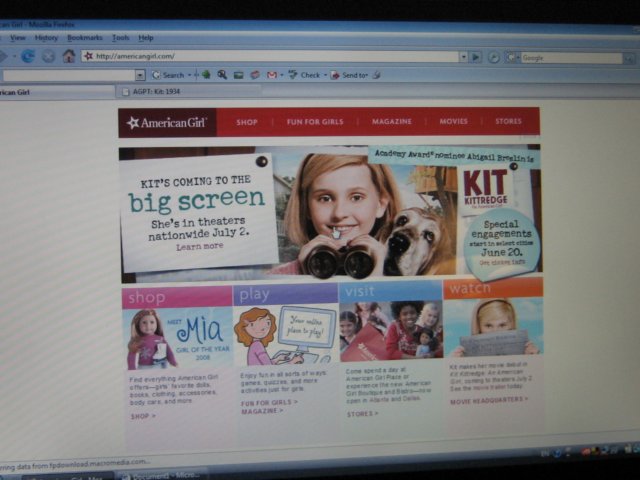Open the Google toolbar search box dropdown
Viewport: 640px width, 480px height.
click(140, 76)
